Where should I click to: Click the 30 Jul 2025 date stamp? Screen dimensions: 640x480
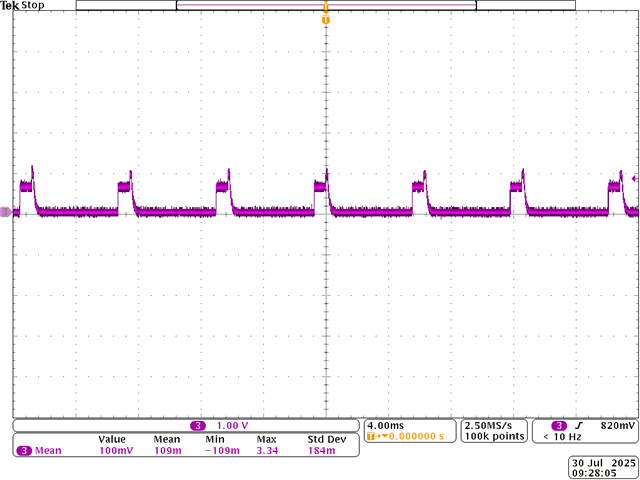click(x=604, y=463)
